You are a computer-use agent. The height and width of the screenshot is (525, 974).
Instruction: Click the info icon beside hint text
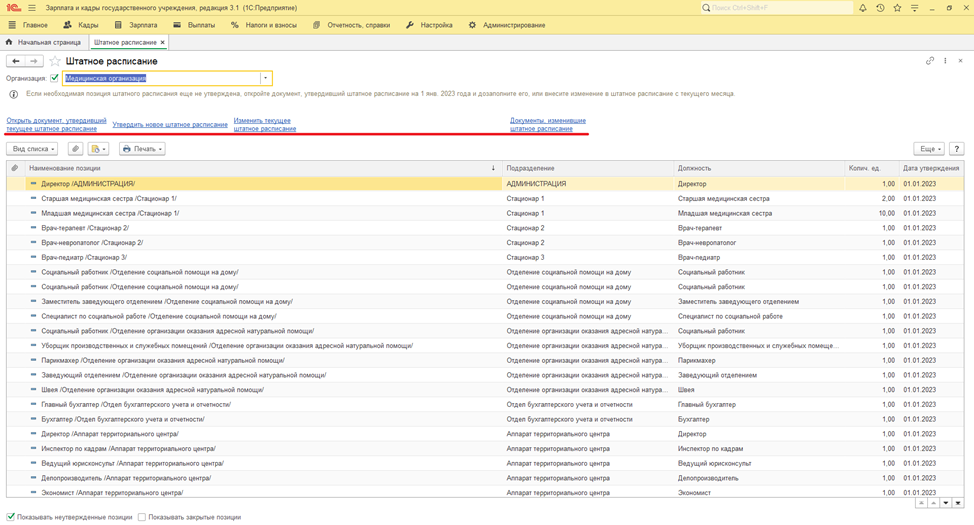13,94
